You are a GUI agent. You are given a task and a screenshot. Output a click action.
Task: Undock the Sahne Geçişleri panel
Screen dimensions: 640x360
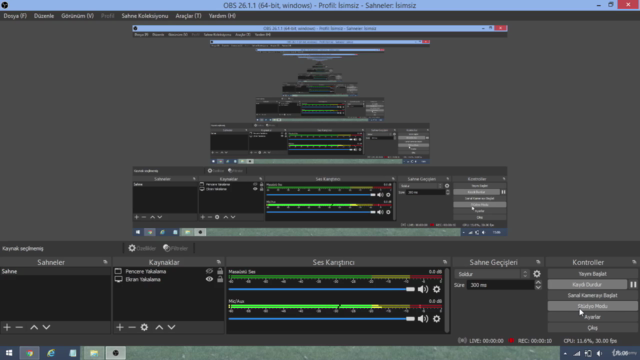pyautogui.click(x=538, y=262)
